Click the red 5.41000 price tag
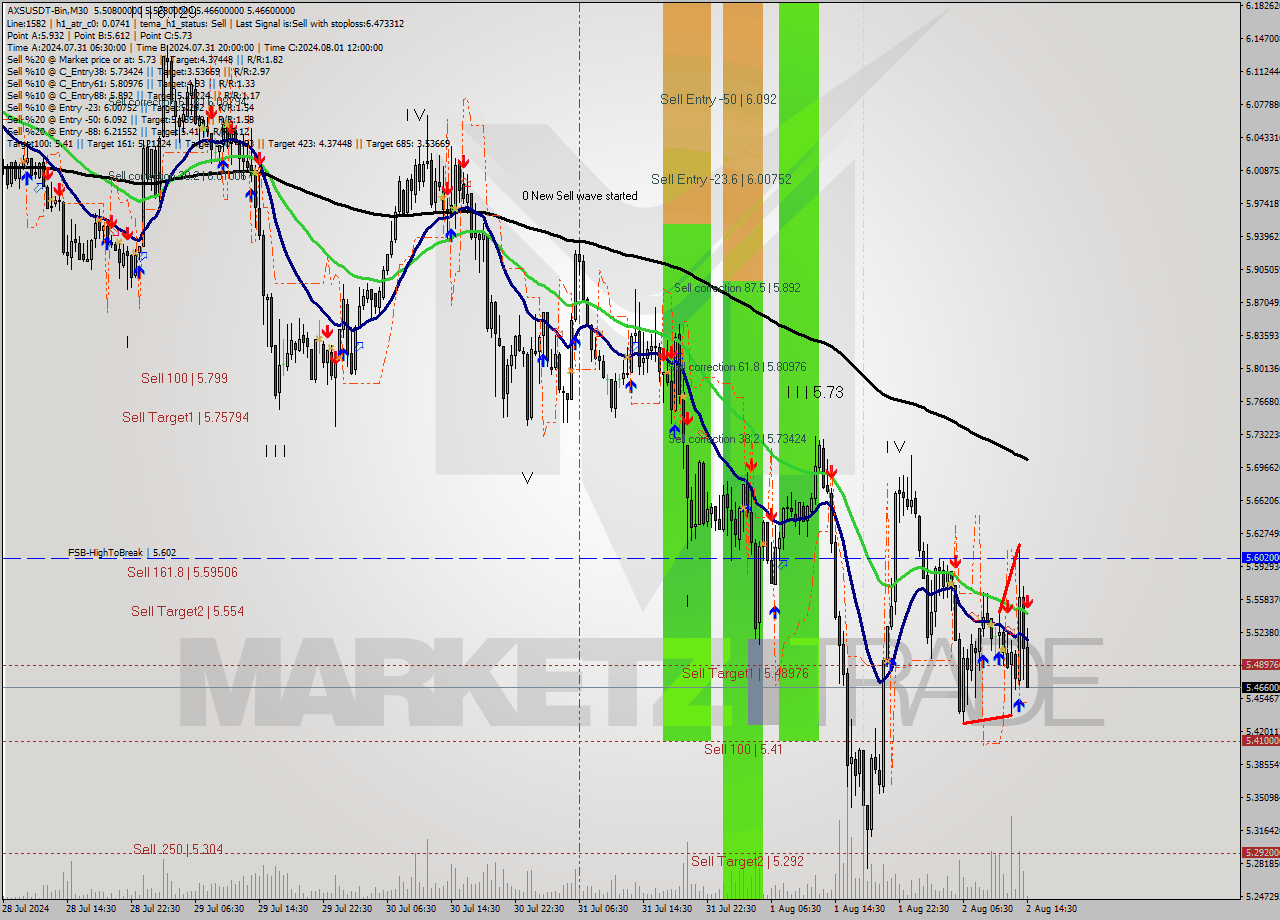 click(x=1260, y=741)
